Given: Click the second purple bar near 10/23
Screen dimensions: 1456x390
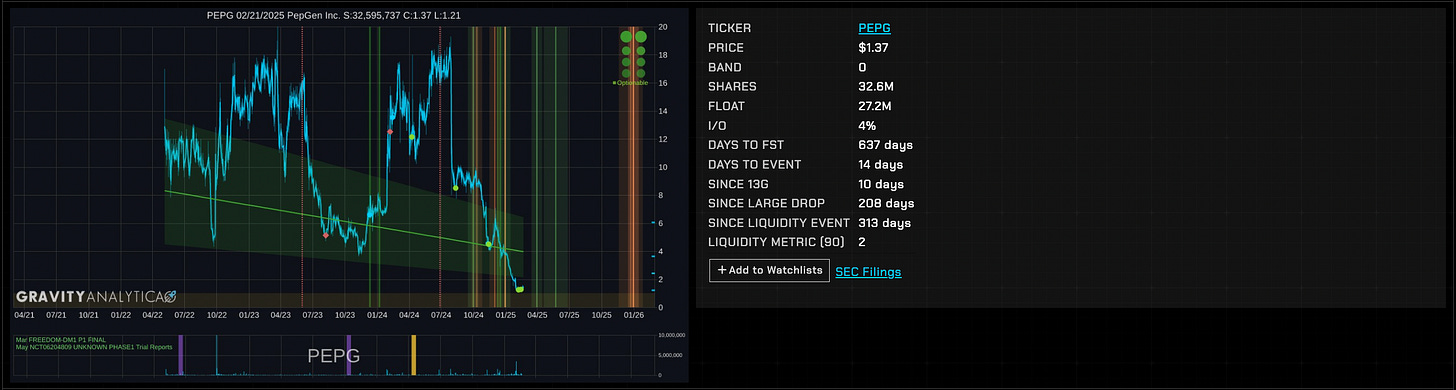Looking at the screenshot, I should pyautogui.click(x=348, y=355).
